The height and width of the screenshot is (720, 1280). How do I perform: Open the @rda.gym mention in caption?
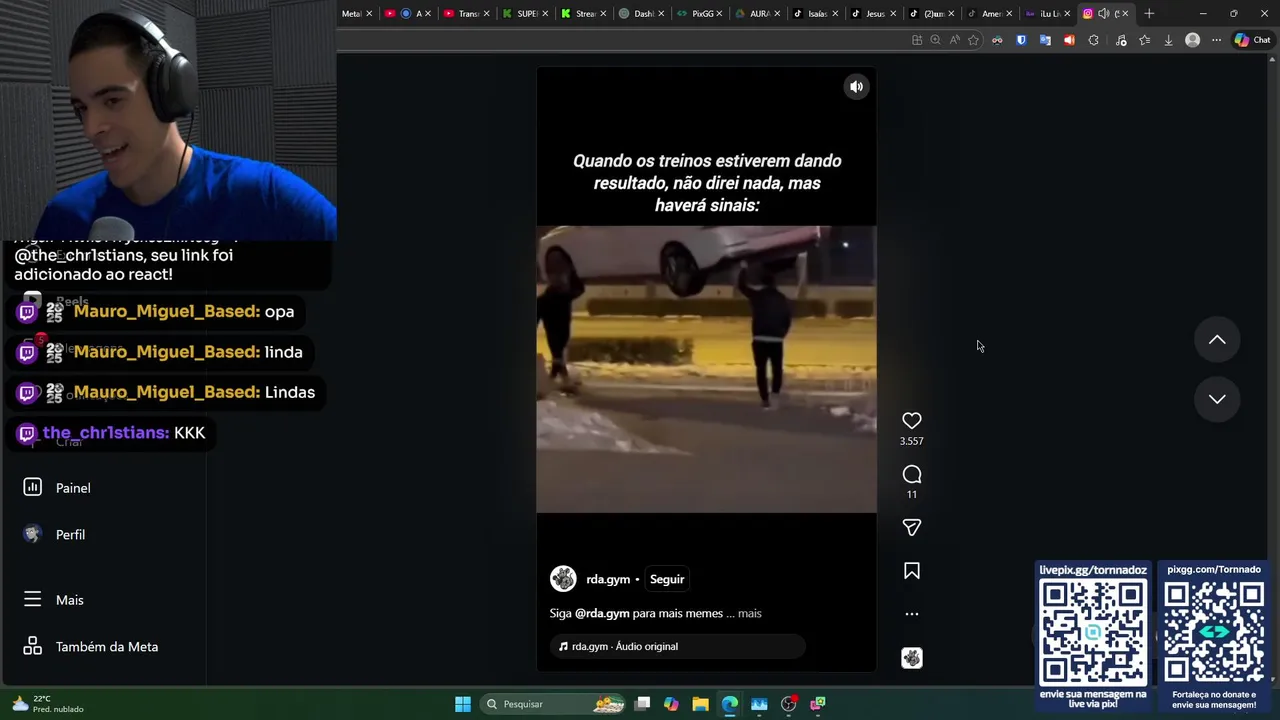point(602,613)
